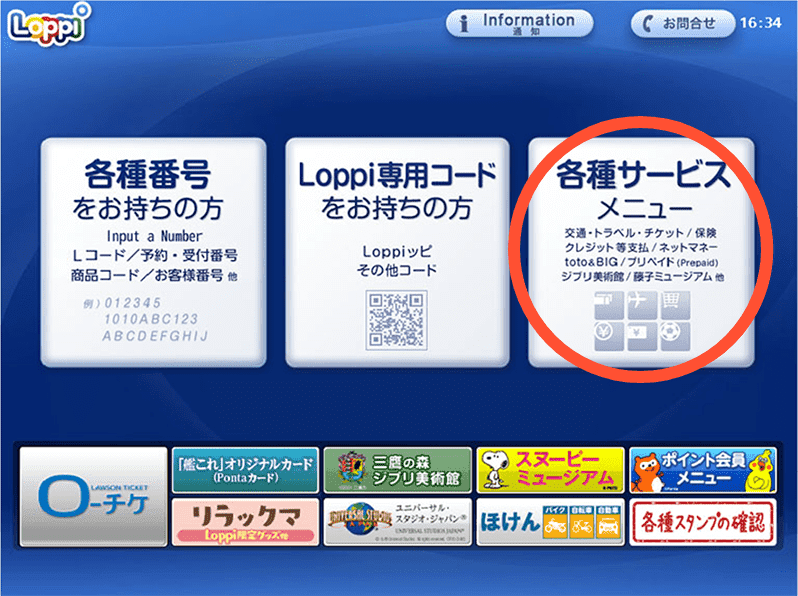798x596 pixels.
Task: Tap example code '1010ABC123'
Action: point(151,319)
